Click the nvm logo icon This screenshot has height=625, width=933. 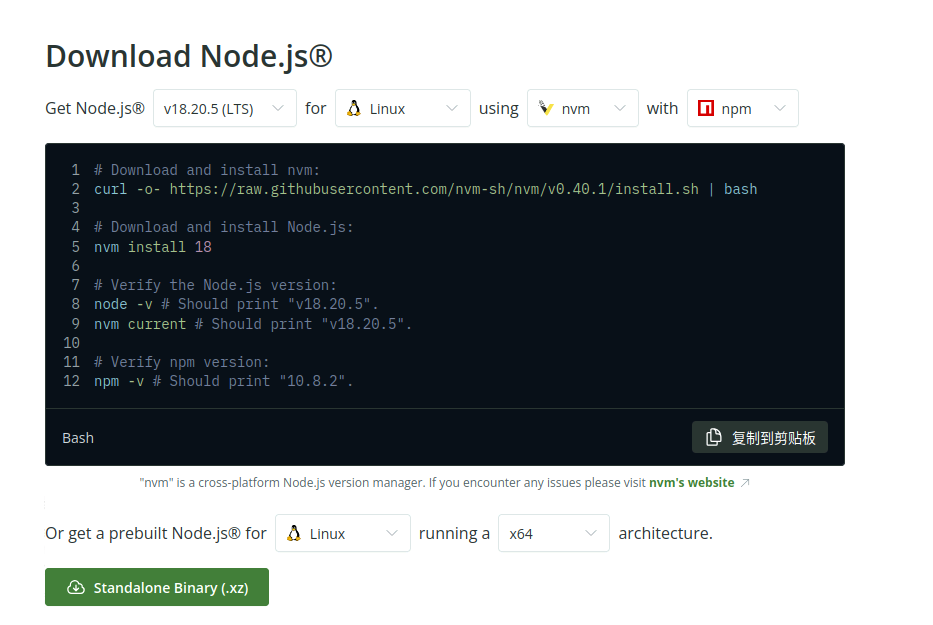pos(545,109)
